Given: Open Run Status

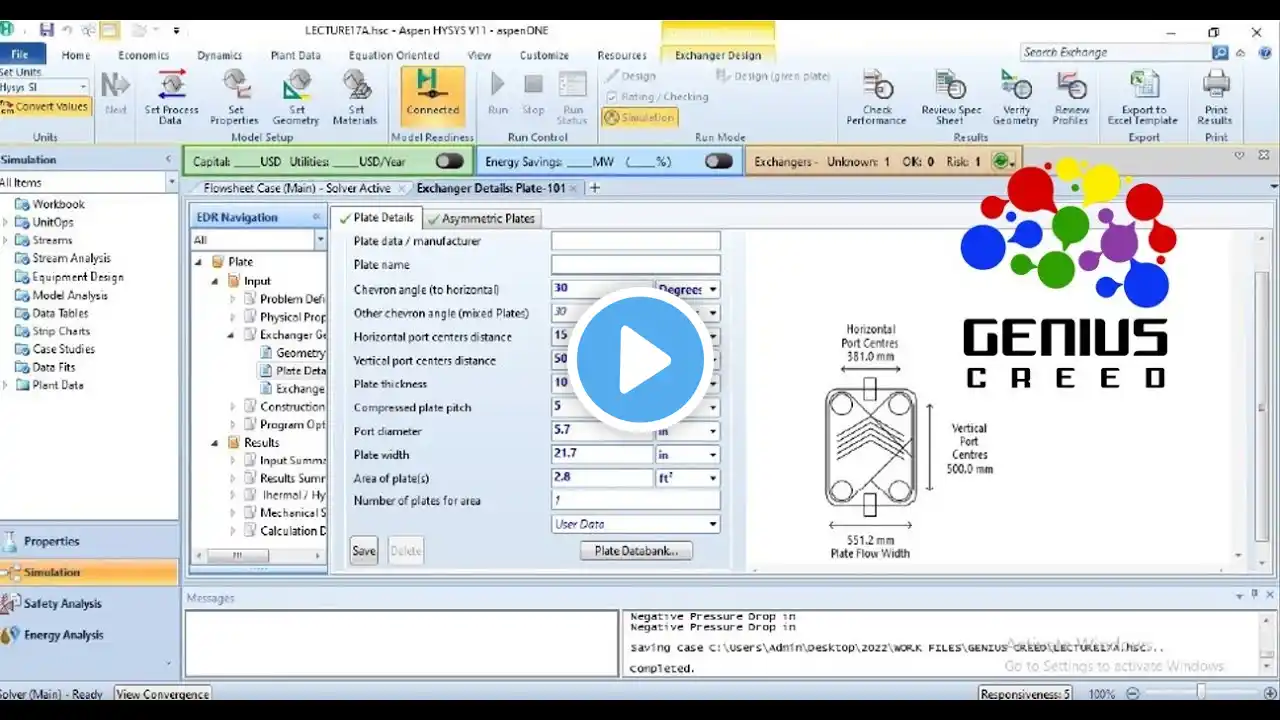Looking at the screenshot, I should pyautogui.click(x=573, y=96).
